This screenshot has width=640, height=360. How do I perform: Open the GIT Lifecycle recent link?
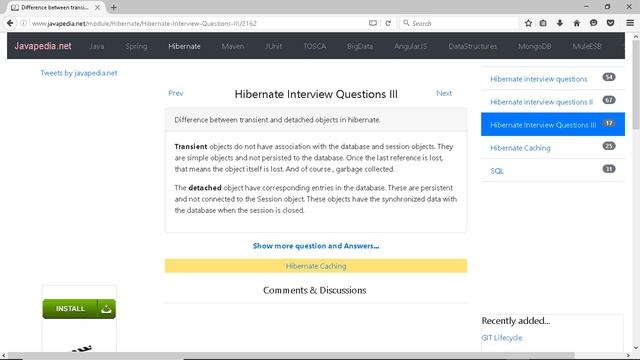click(x=502, y=338)
